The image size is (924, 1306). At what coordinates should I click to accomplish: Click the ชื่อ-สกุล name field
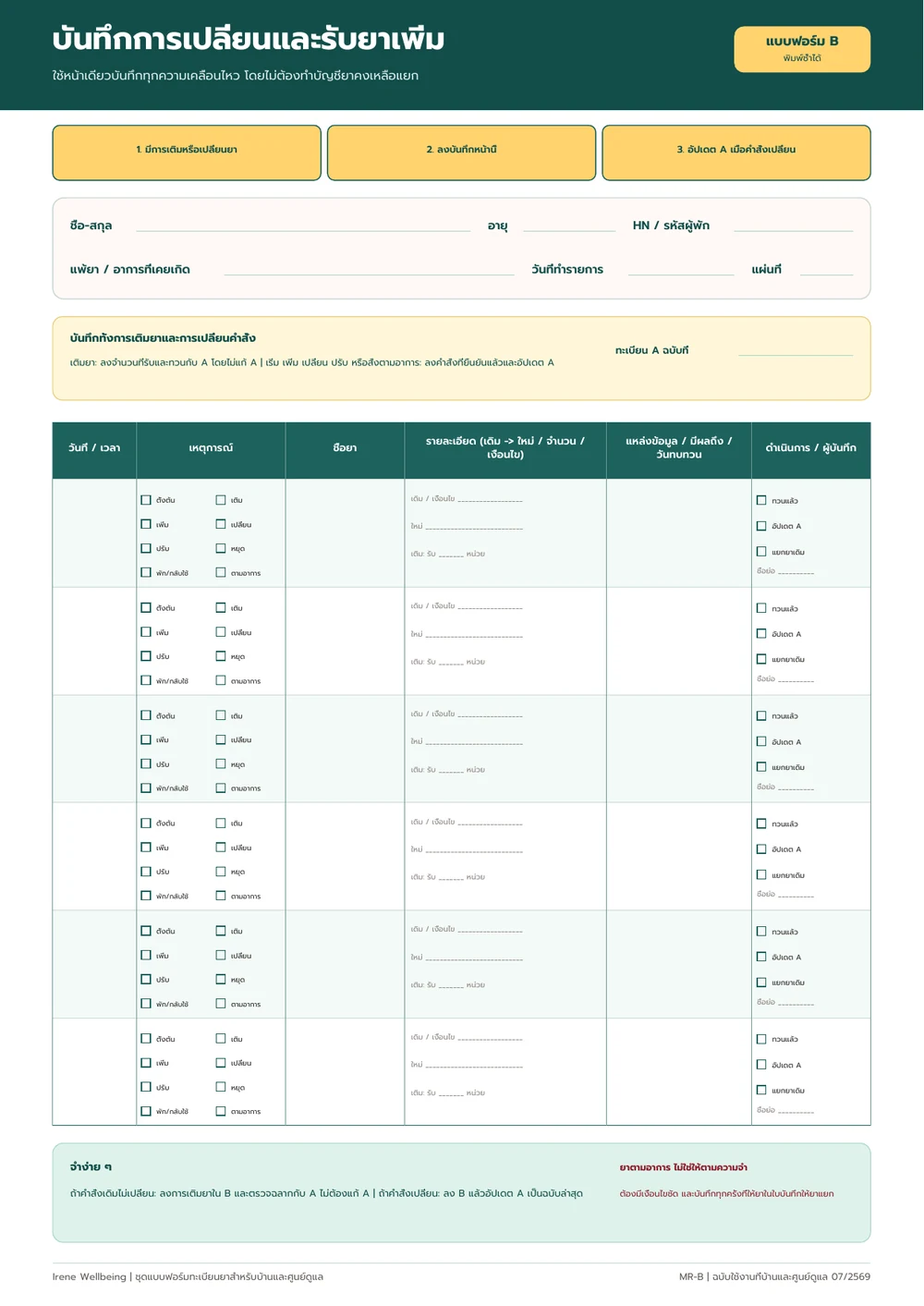pos(303,225)
